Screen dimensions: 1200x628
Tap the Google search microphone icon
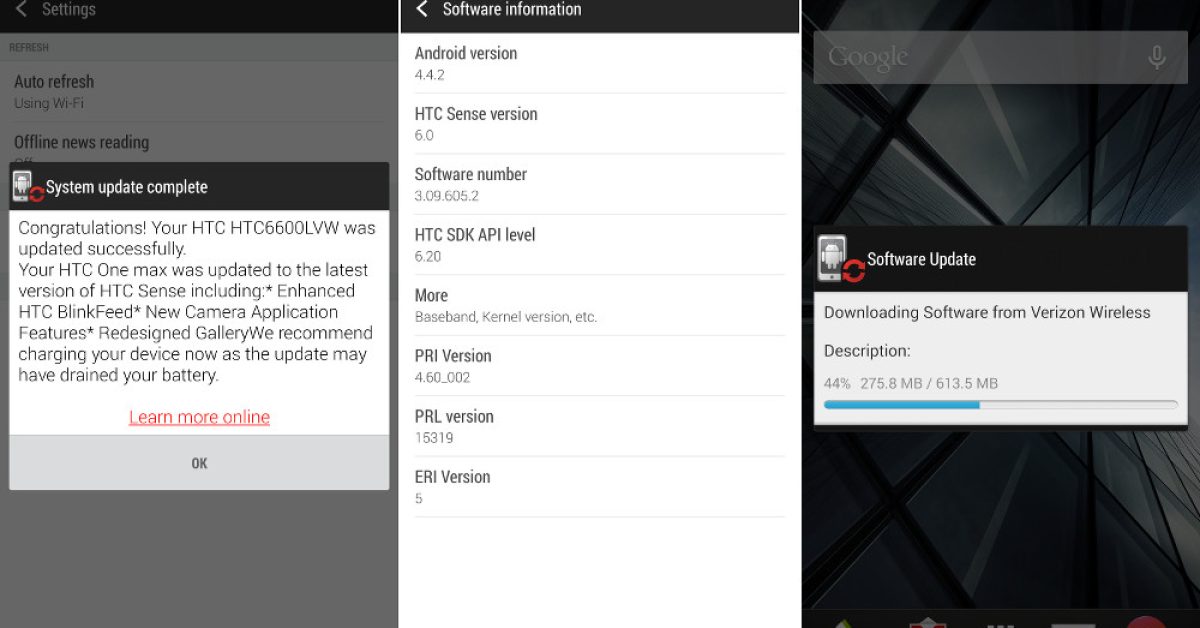click(1157, 57)
